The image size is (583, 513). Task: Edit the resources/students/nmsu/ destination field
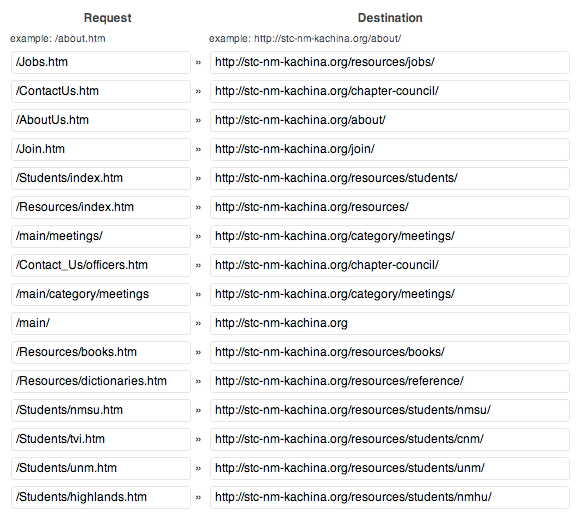[x=390, y=410]
